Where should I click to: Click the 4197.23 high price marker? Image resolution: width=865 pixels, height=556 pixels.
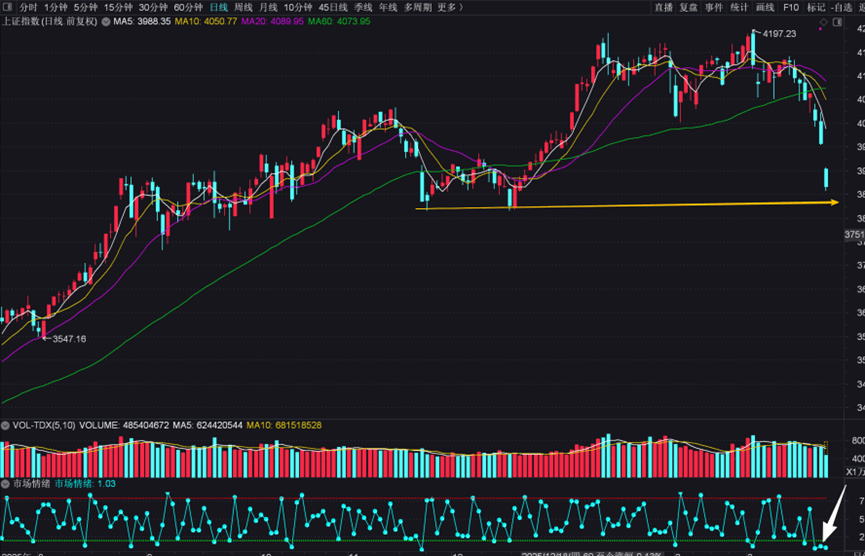[779, 34]
